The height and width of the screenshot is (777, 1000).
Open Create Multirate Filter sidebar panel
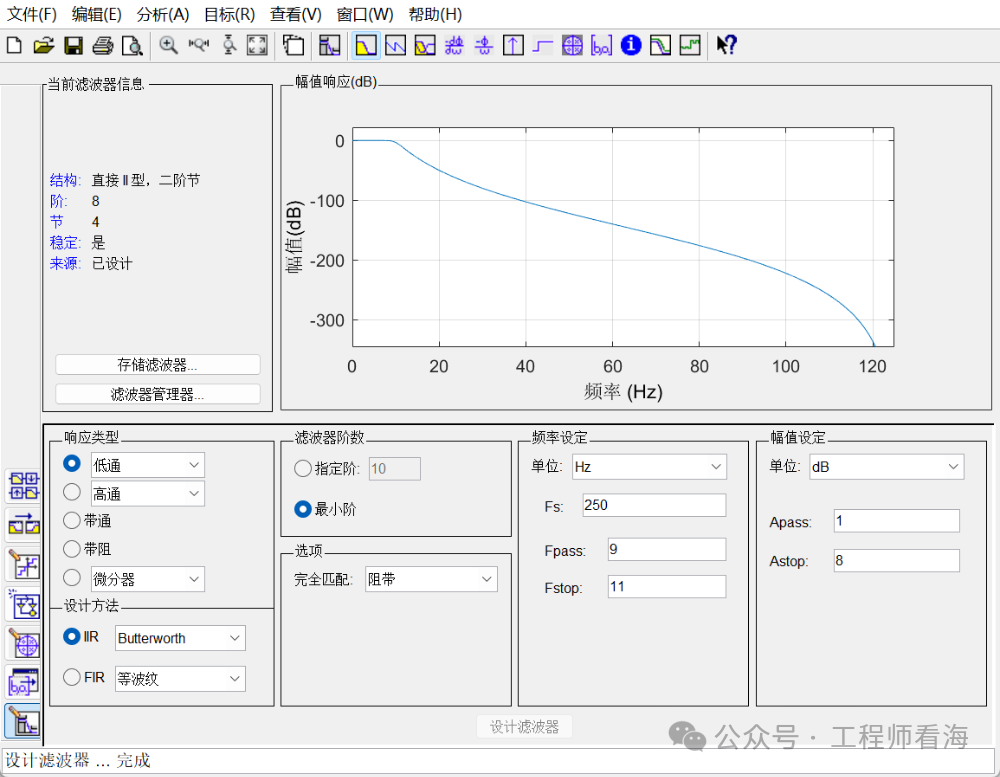pos(24,486)
